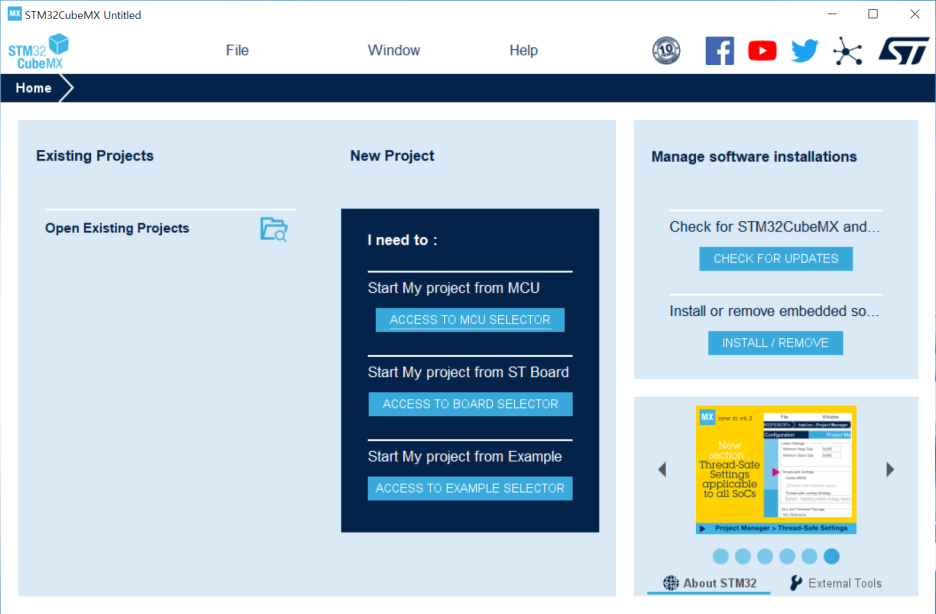936x614 pixels.
Task: Click the INSTALL / REMOVE button
Action: [775, 343]
